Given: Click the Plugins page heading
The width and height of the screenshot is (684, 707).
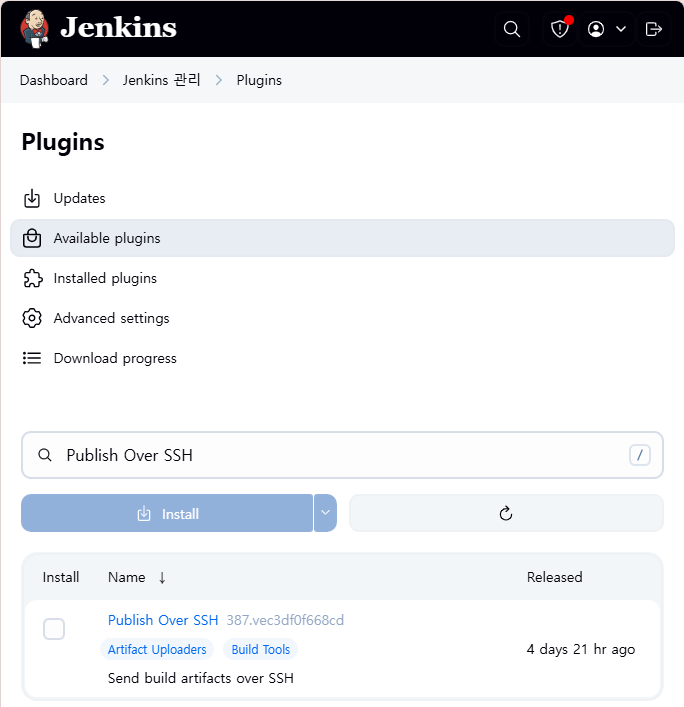Looking at the screenshot, I should click(63, 142).
